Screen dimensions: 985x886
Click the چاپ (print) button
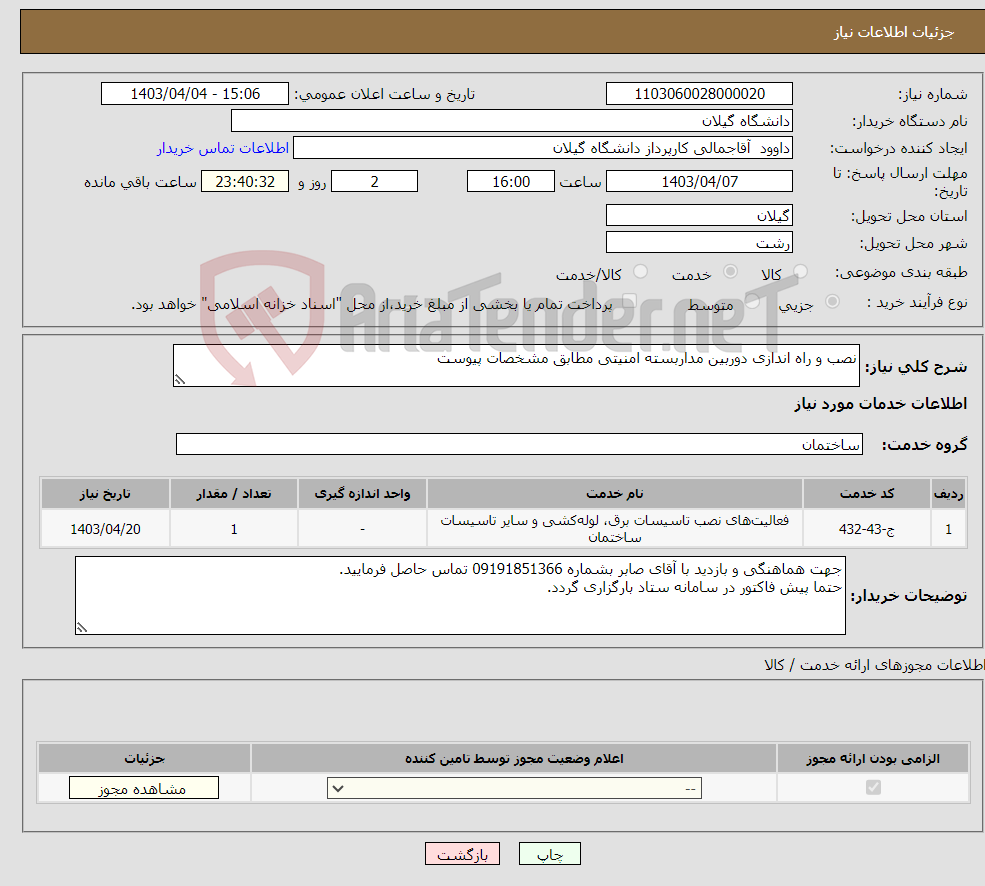tap(550, 854)
